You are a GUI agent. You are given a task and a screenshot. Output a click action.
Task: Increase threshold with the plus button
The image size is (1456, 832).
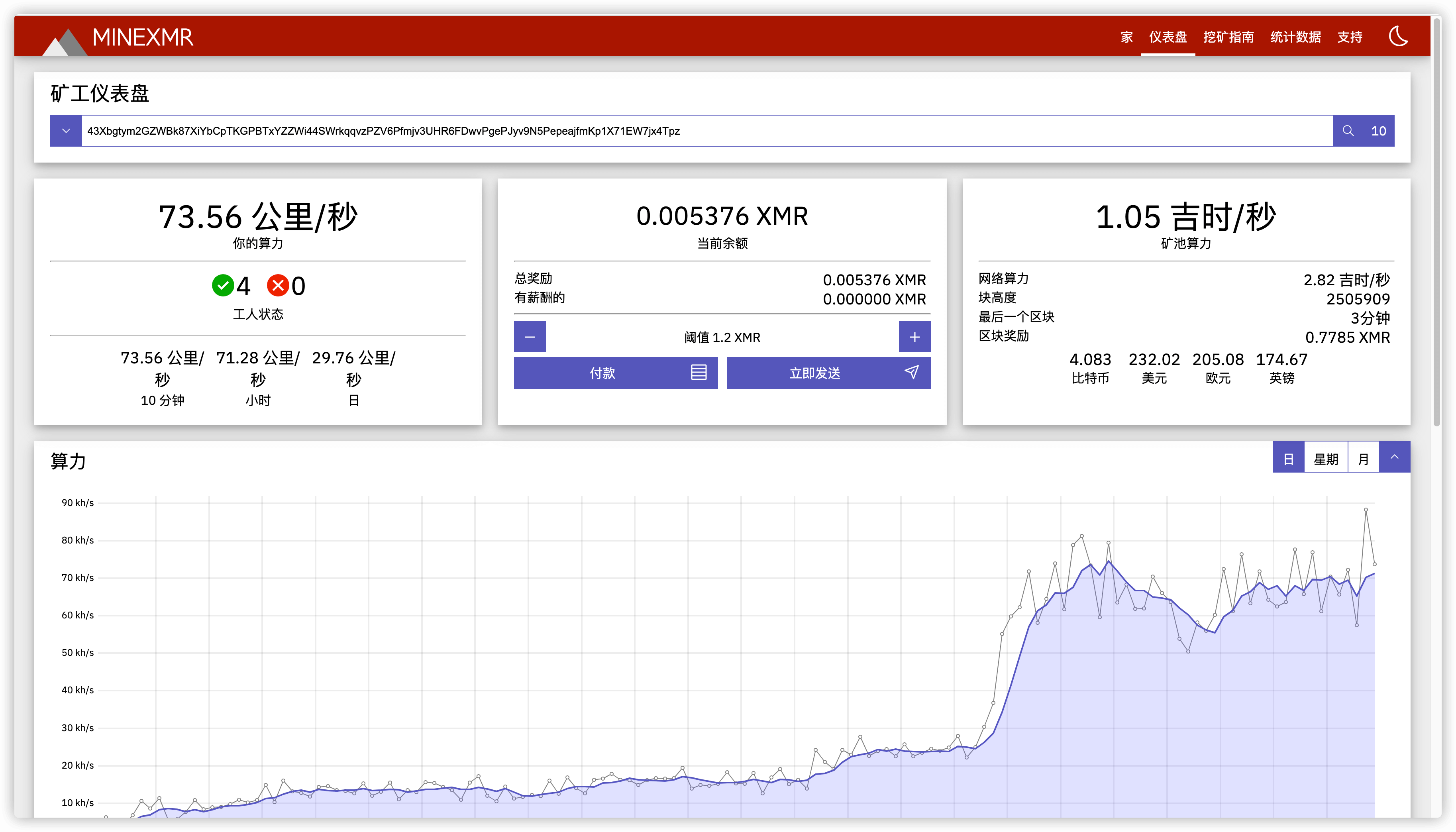914,337
